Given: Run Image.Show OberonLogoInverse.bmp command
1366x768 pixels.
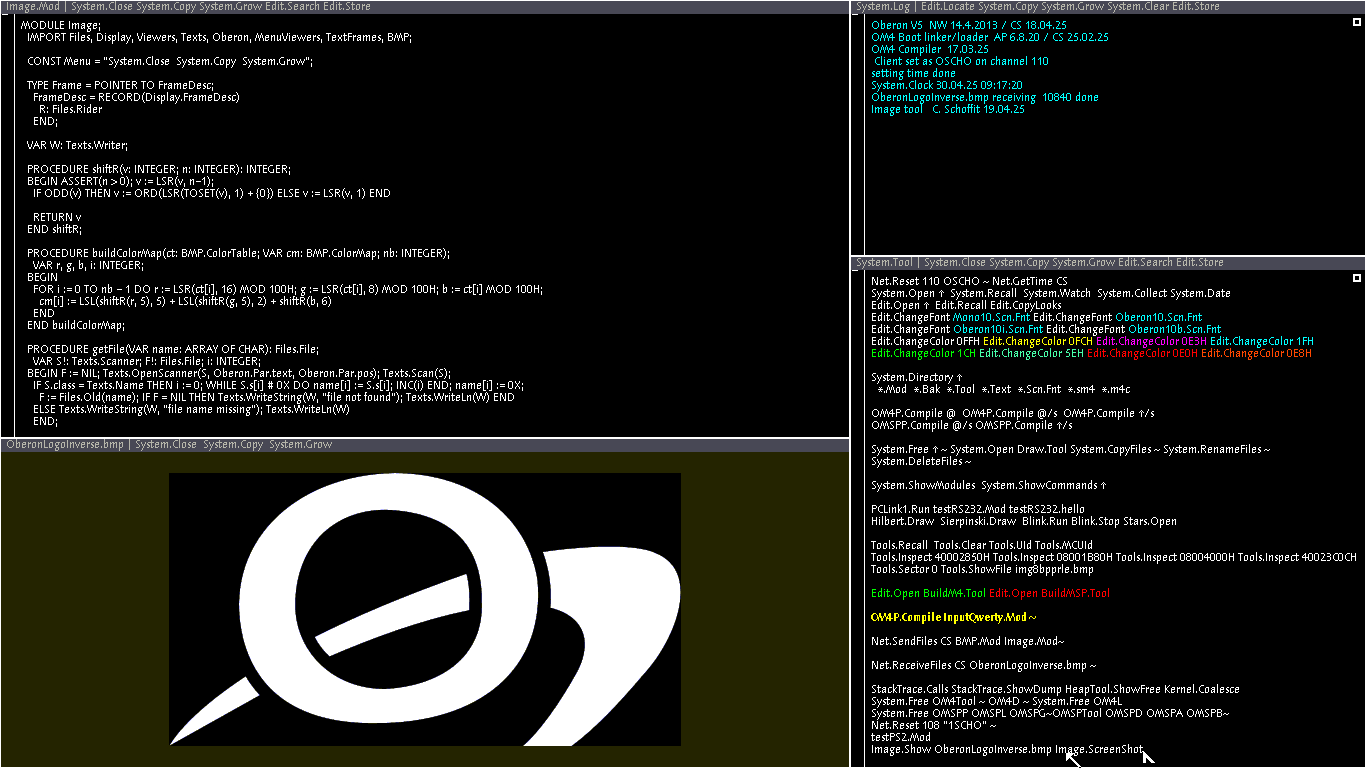Looking at the screenshot, I should (x=961, y=750).
